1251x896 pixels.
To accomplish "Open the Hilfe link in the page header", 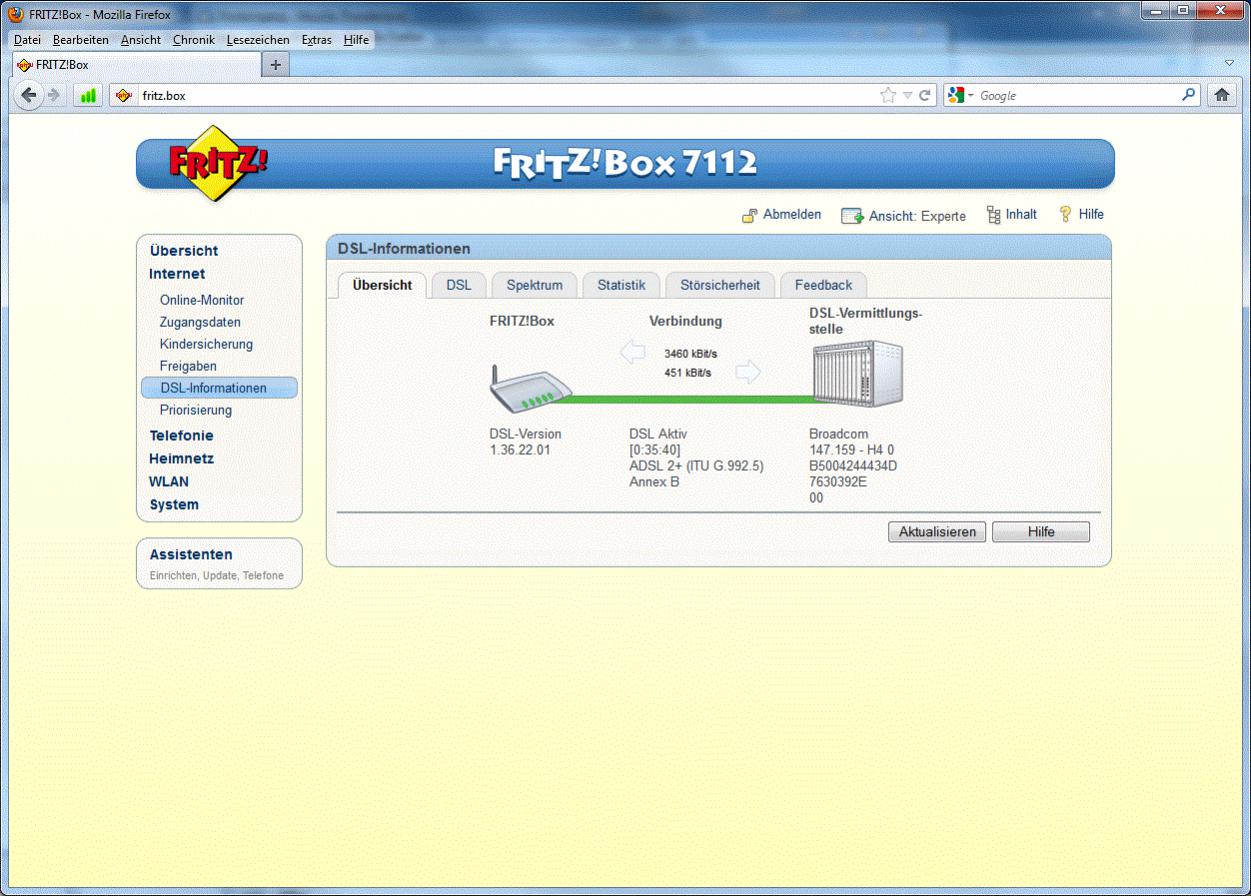I will click(1091, 215).
